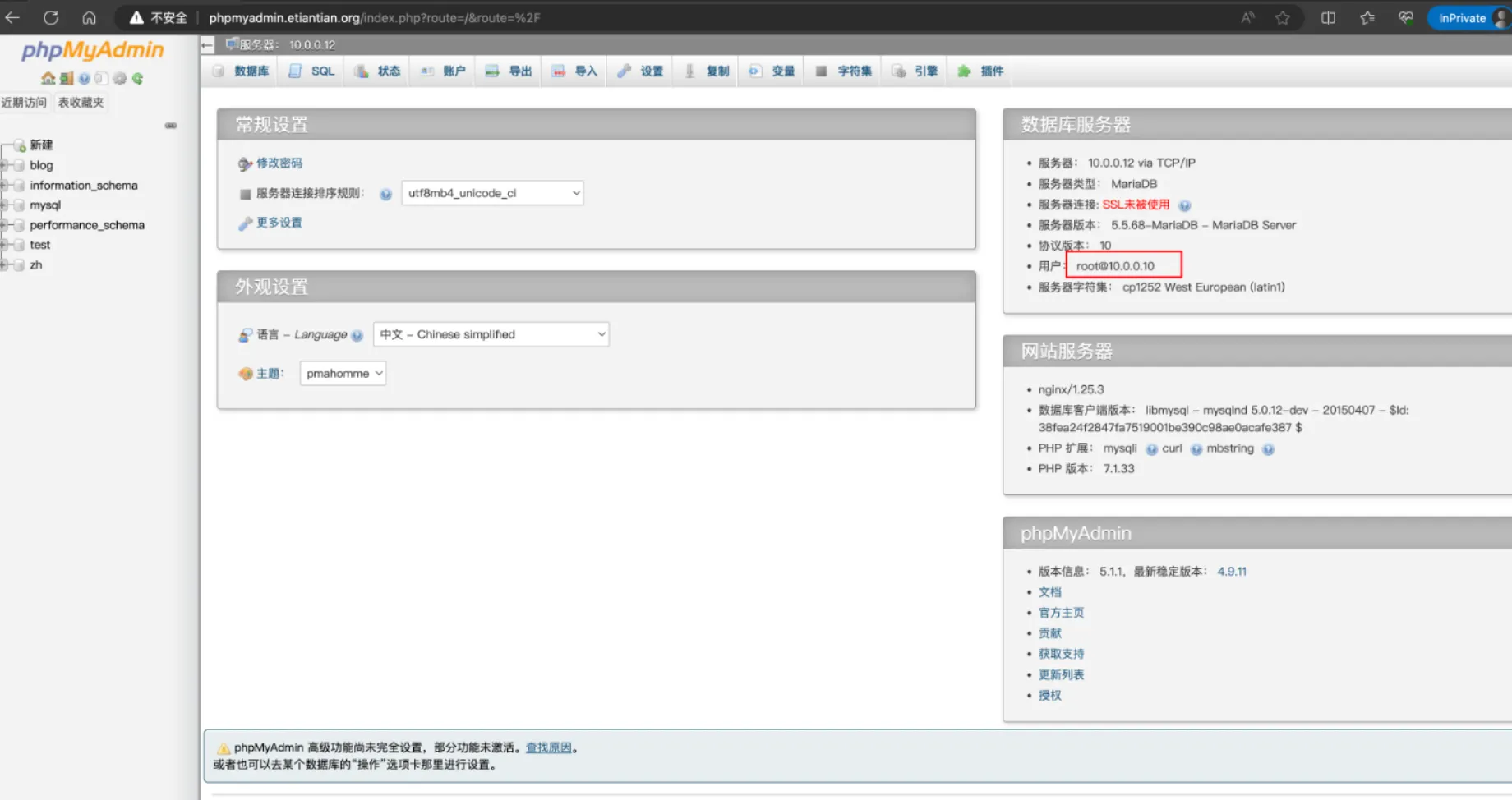Viewport: 1512px width, 800px height.
Task: Open the pmahomme theme dropdown
Action: (x=343, y=374)
